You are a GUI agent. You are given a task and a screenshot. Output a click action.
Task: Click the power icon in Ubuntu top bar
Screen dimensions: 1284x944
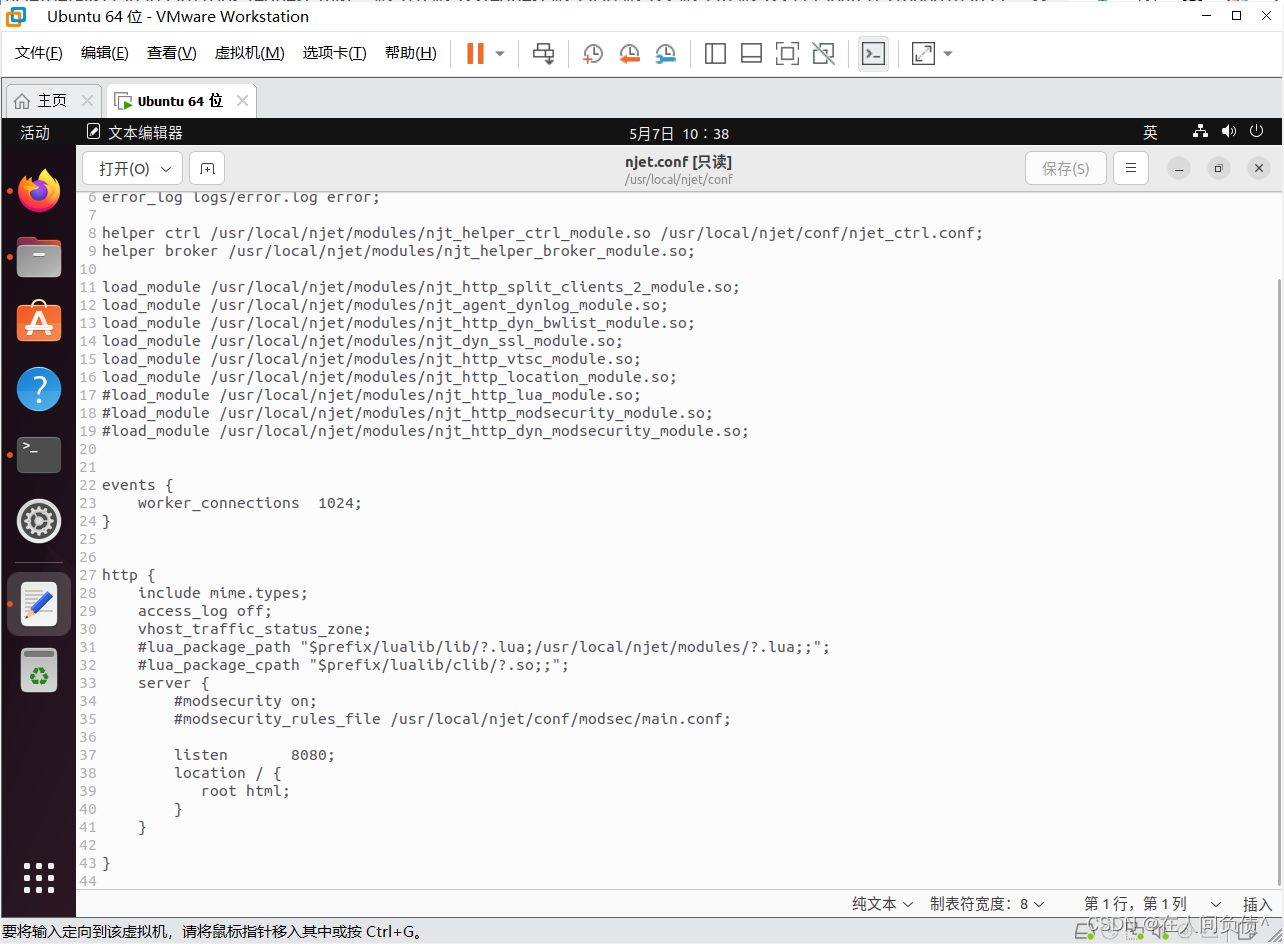pyautogui.click(x=1257, y=132)
